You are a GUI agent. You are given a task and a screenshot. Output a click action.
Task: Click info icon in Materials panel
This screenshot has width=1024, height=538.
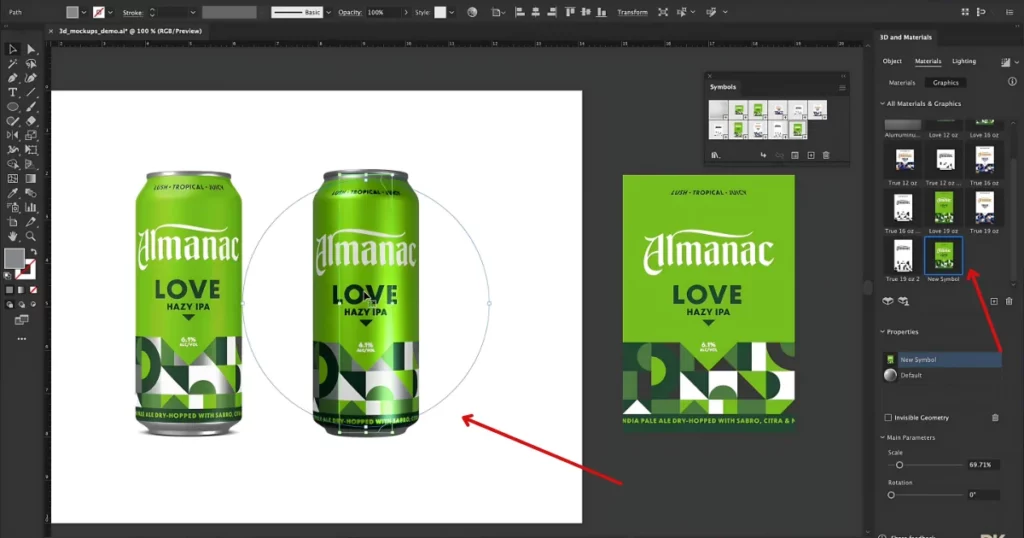[x=1012, y=82]
